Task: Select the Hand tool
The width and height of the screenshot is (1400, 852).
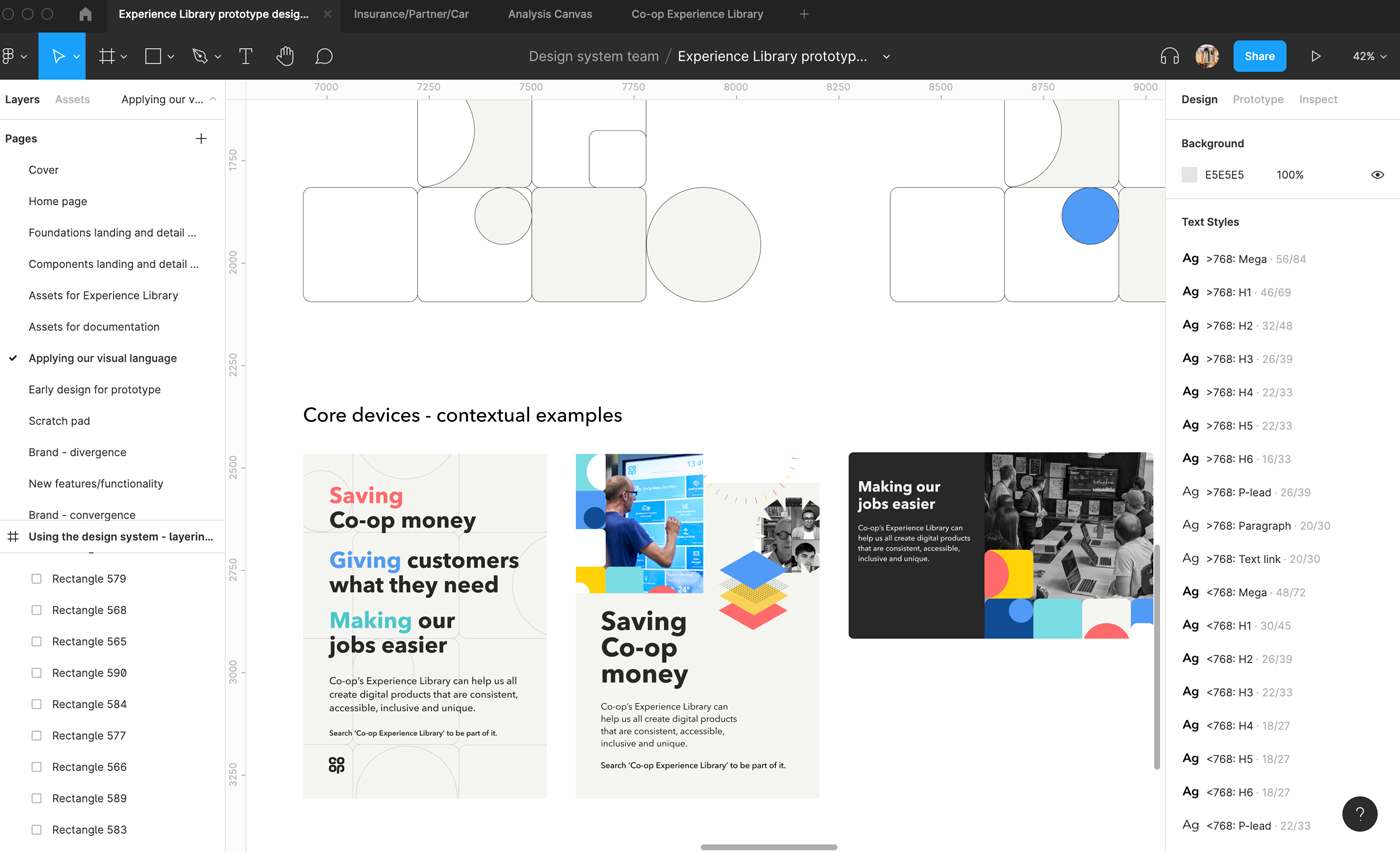Action: click(x=285, y=56)
